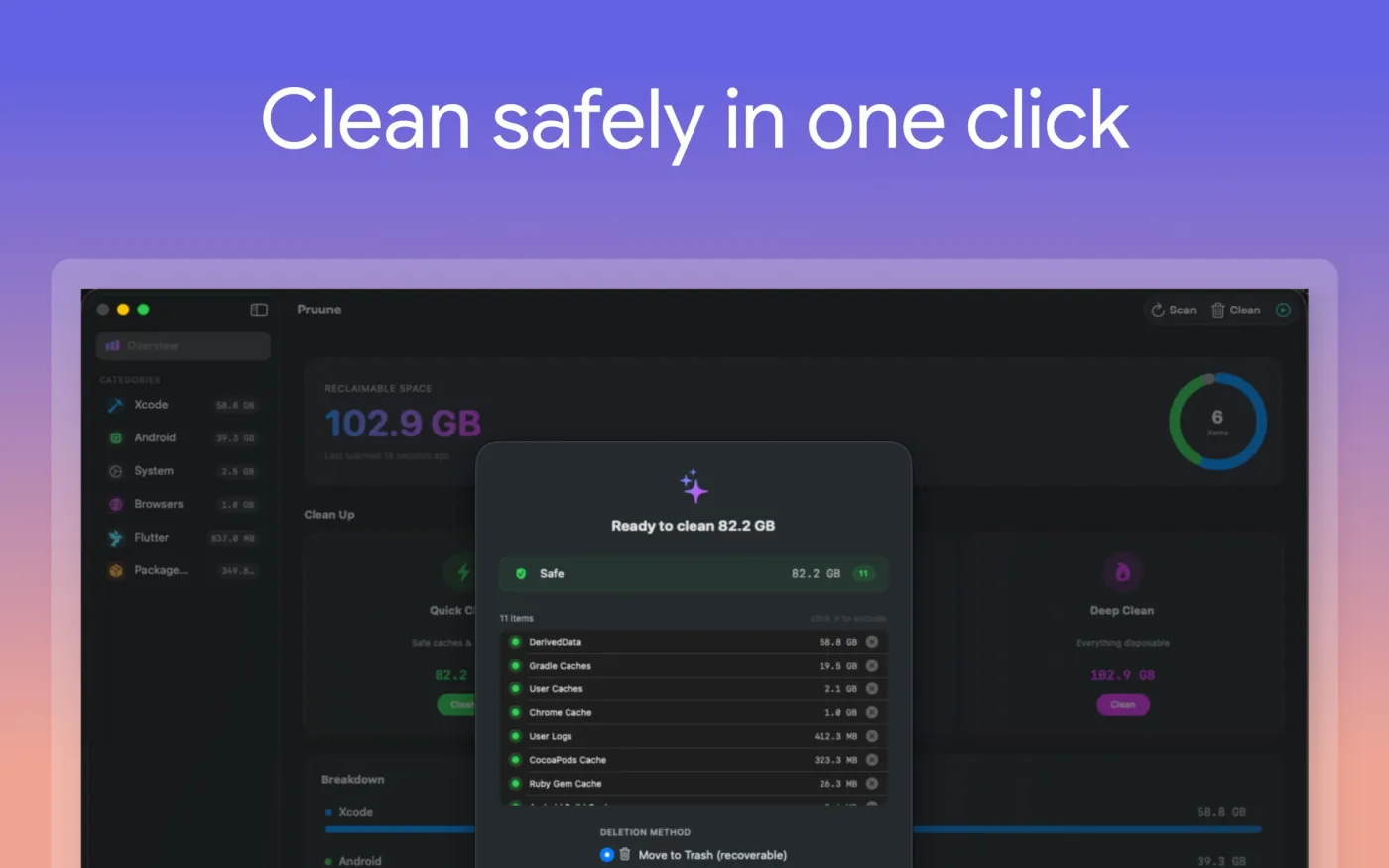This screenshot has width=1389, height=868.
Task: Exclude User Logs with its X icon
Action: click(872, 736)
